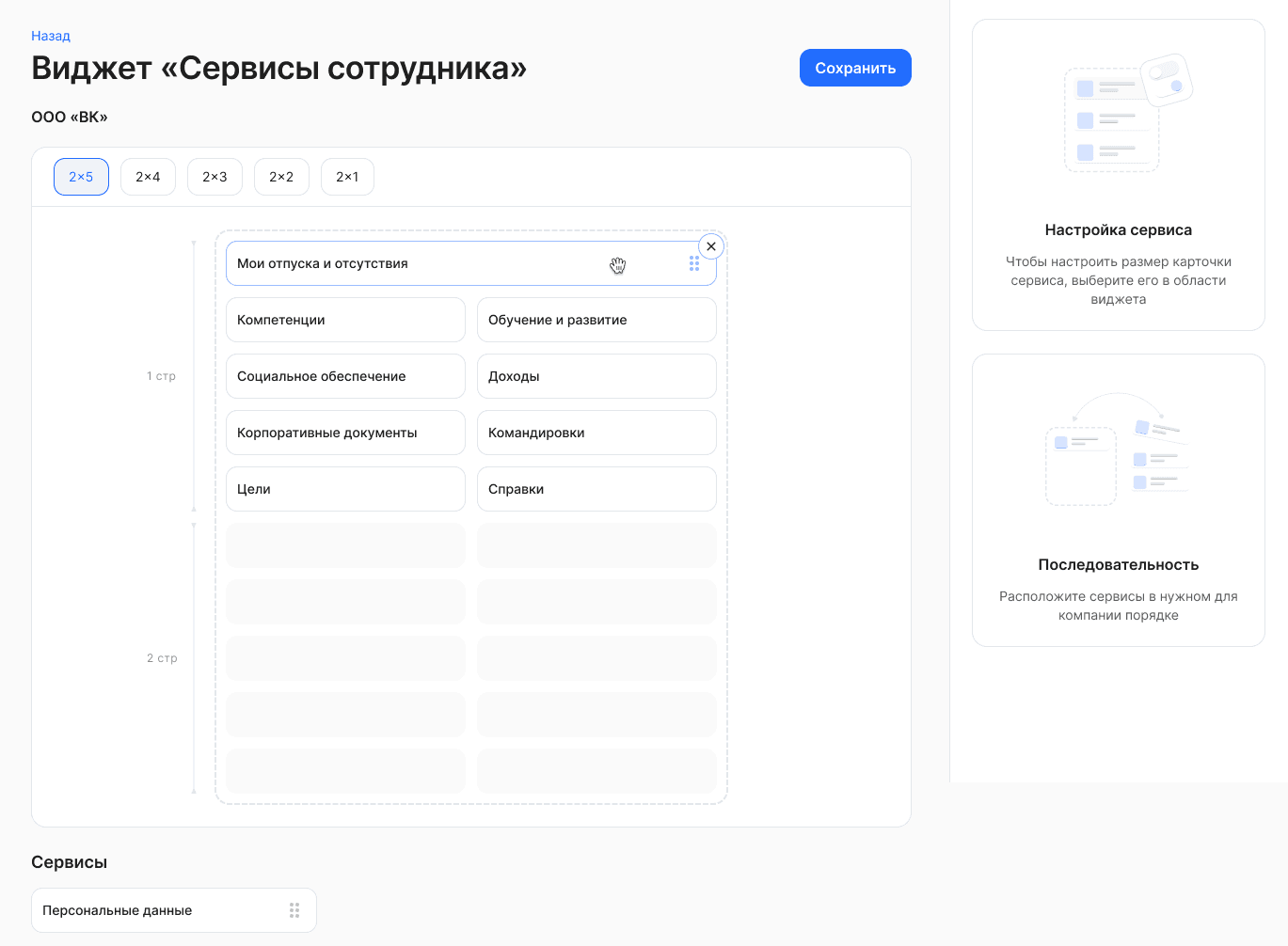Click the drag handle on «Персональные данные» card
This screenshot has width=1288, height=946.
(294, 910)
